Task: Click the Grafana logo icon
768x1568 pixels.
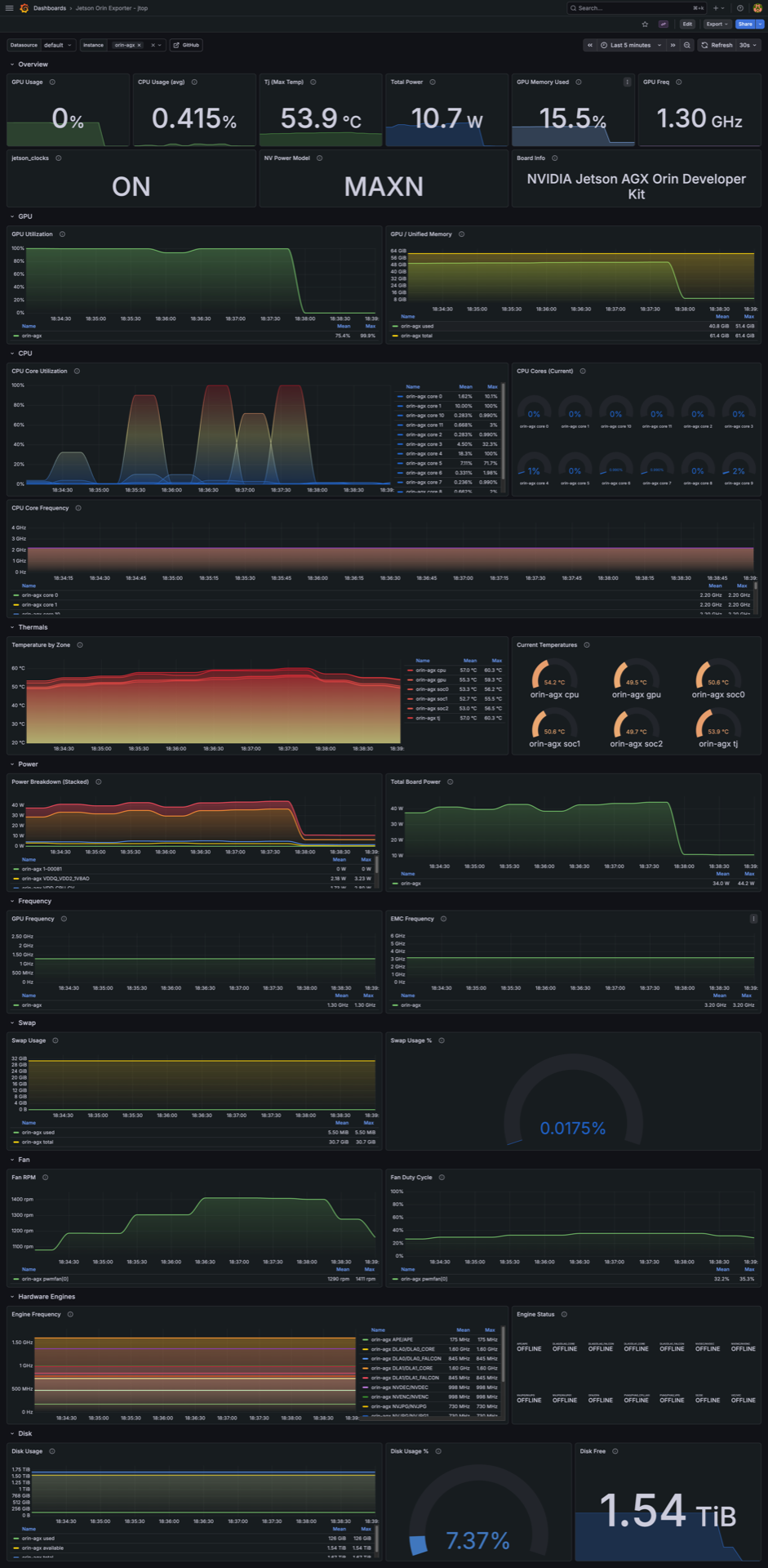Action: 24,8
